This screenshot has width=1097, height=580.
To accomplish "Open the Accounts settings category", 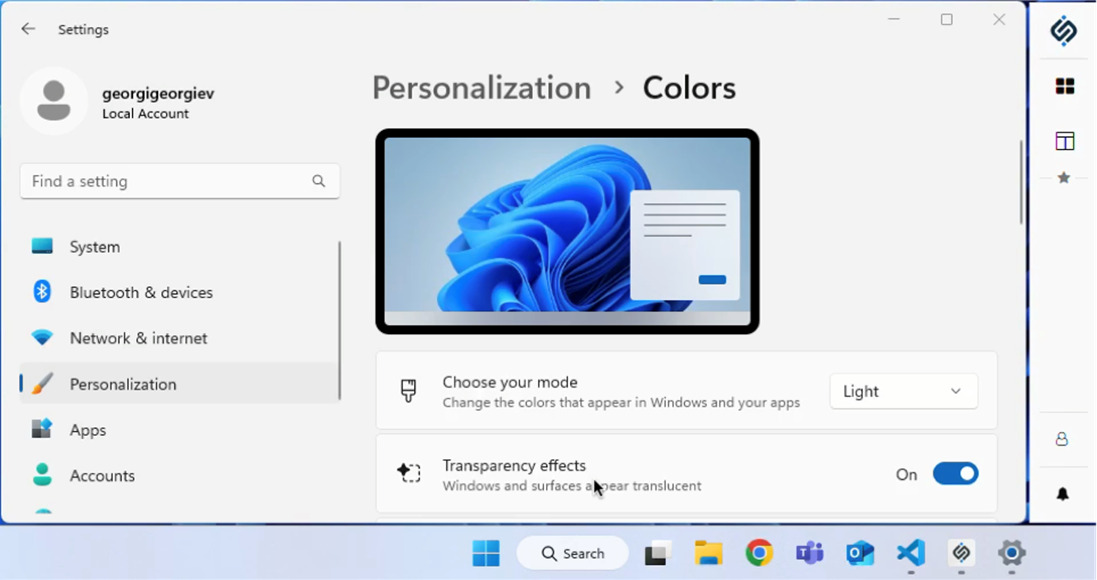I will coord(179,475).
